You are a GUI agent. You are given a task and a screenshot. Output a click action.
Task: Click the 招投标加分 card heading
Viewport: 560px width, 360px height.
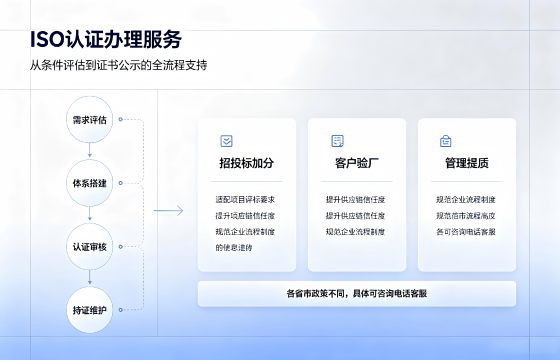[x=247, y=163]
